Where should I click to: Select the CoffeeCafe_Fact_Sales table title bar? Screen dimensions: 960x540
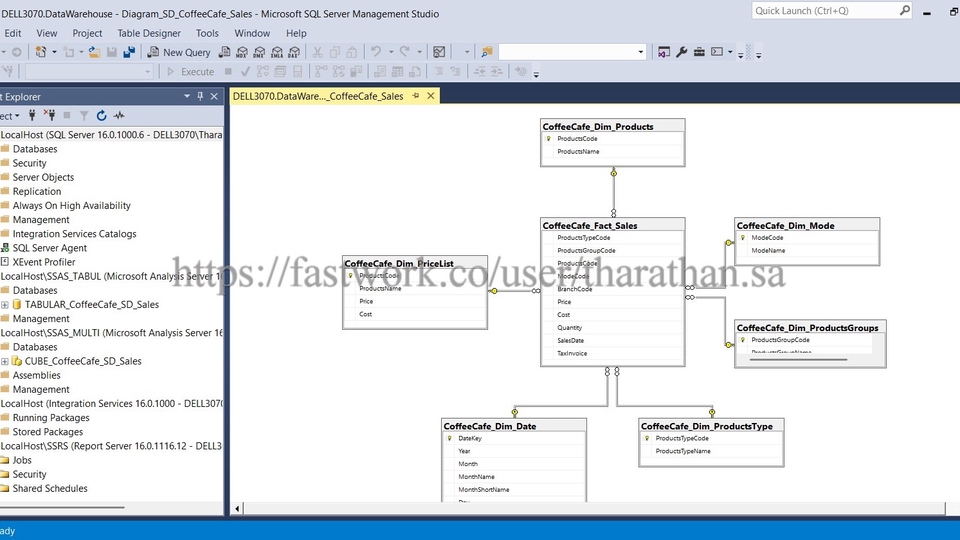click(x=612, y=226)
